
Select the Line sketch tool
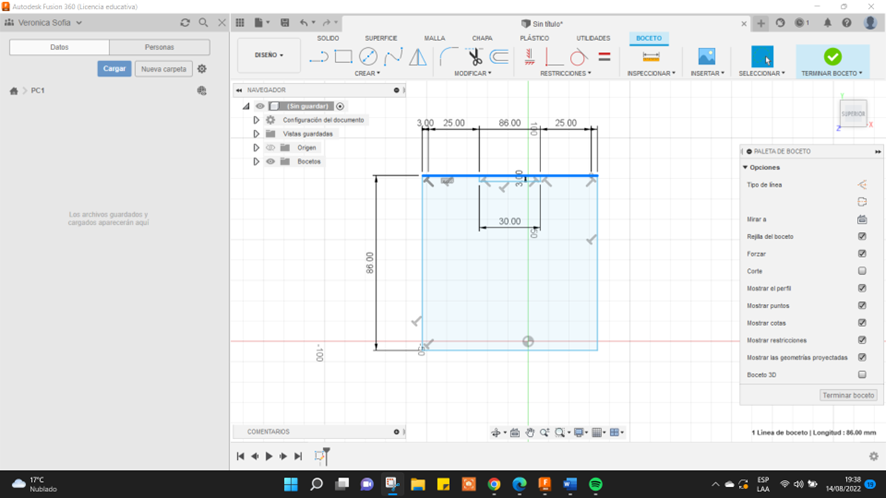click(319, 57)
